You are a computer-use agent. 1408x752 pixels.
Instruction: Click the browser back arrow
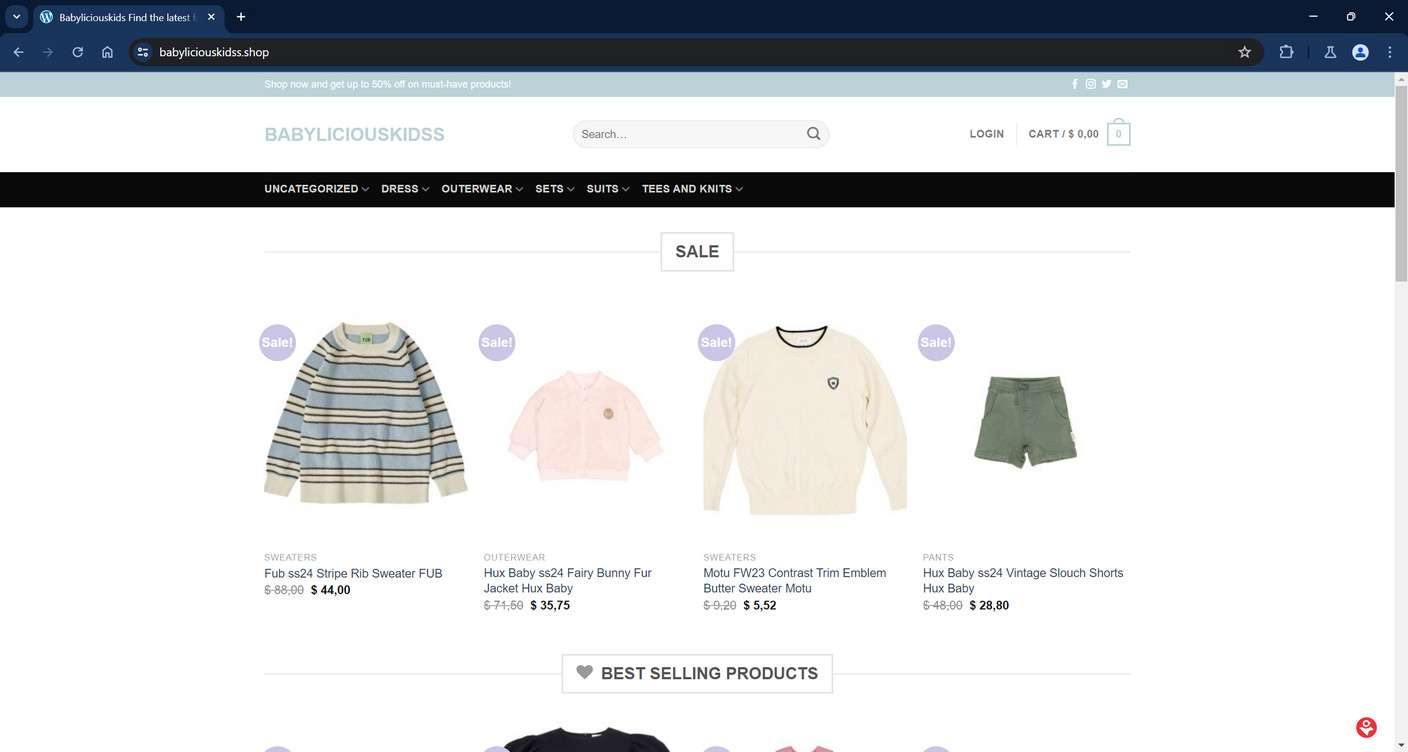pos(18,52)
